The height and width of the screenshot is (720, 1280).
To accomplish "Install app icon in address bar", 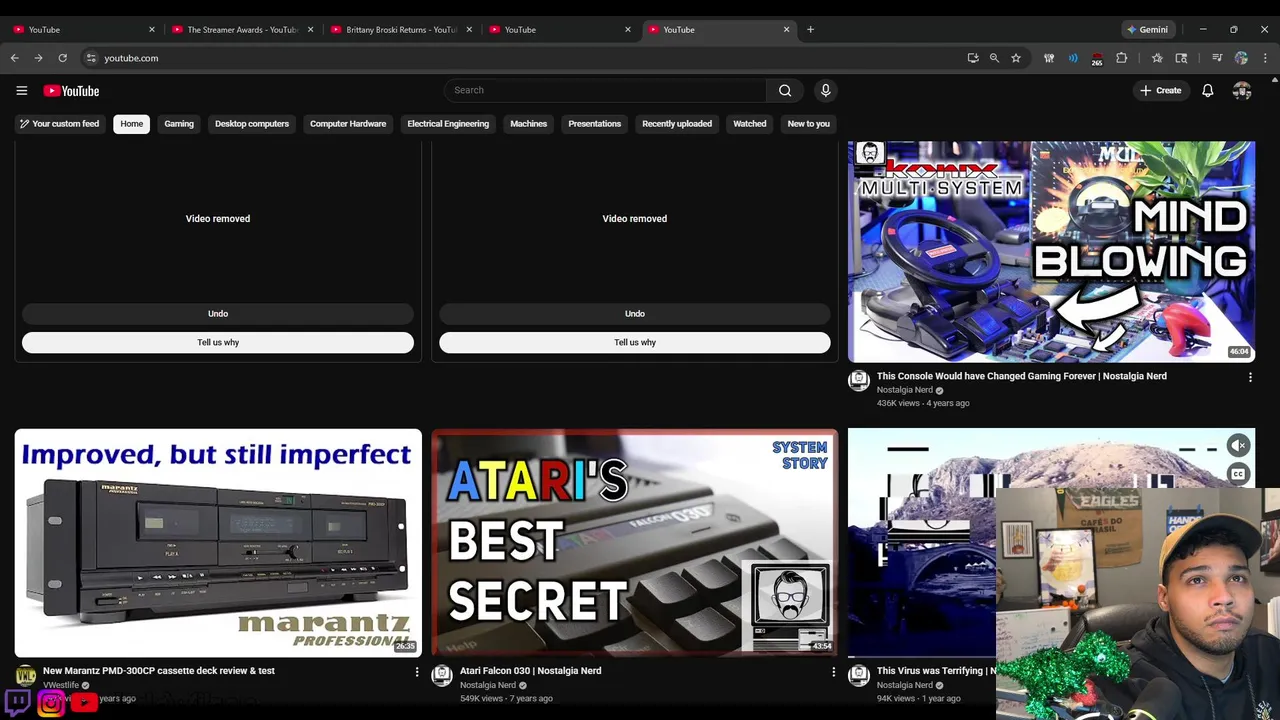I will click(x=973, y=58).
